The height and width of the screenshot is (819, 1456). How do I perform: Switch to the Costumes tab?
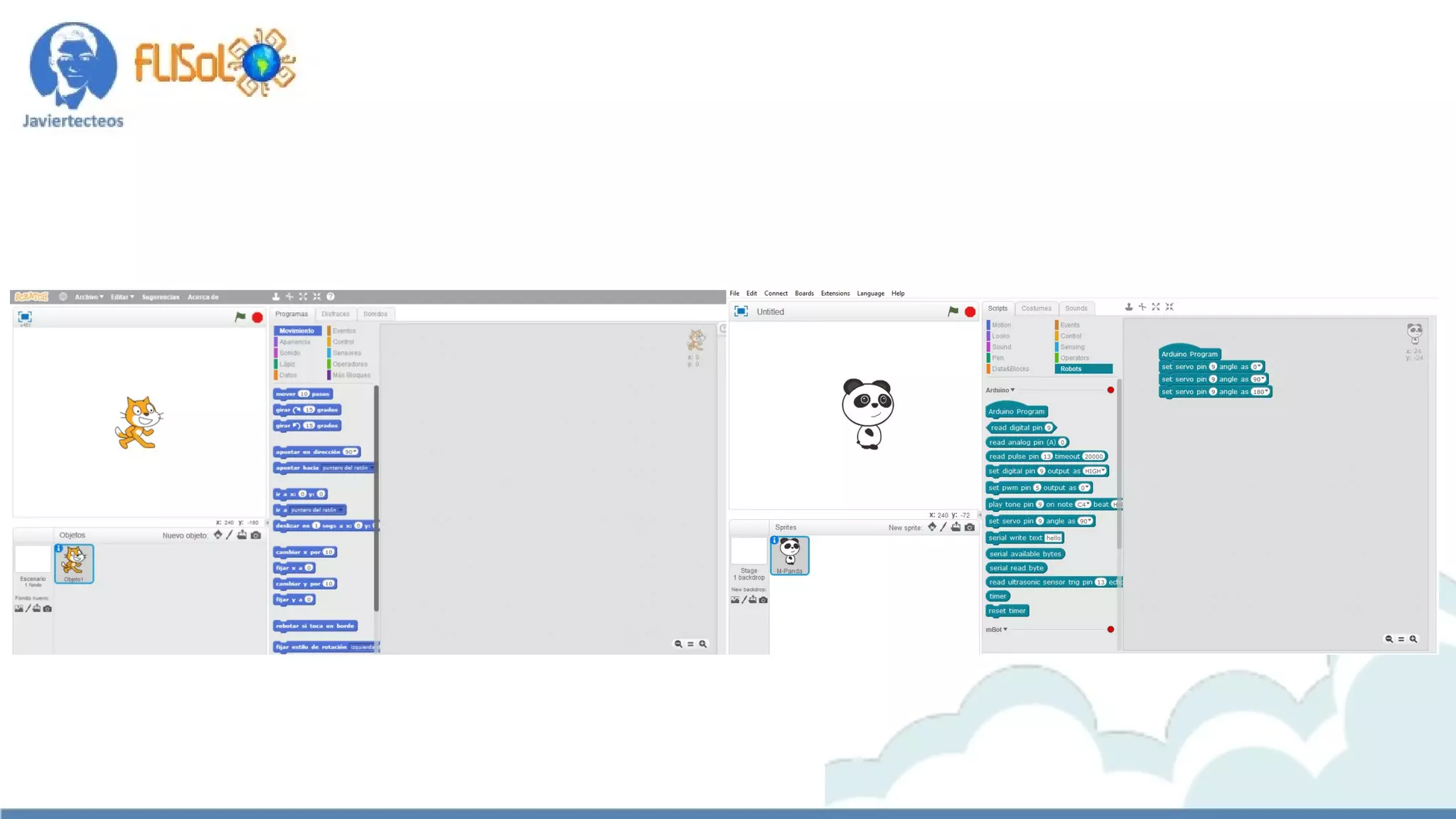1036,309
